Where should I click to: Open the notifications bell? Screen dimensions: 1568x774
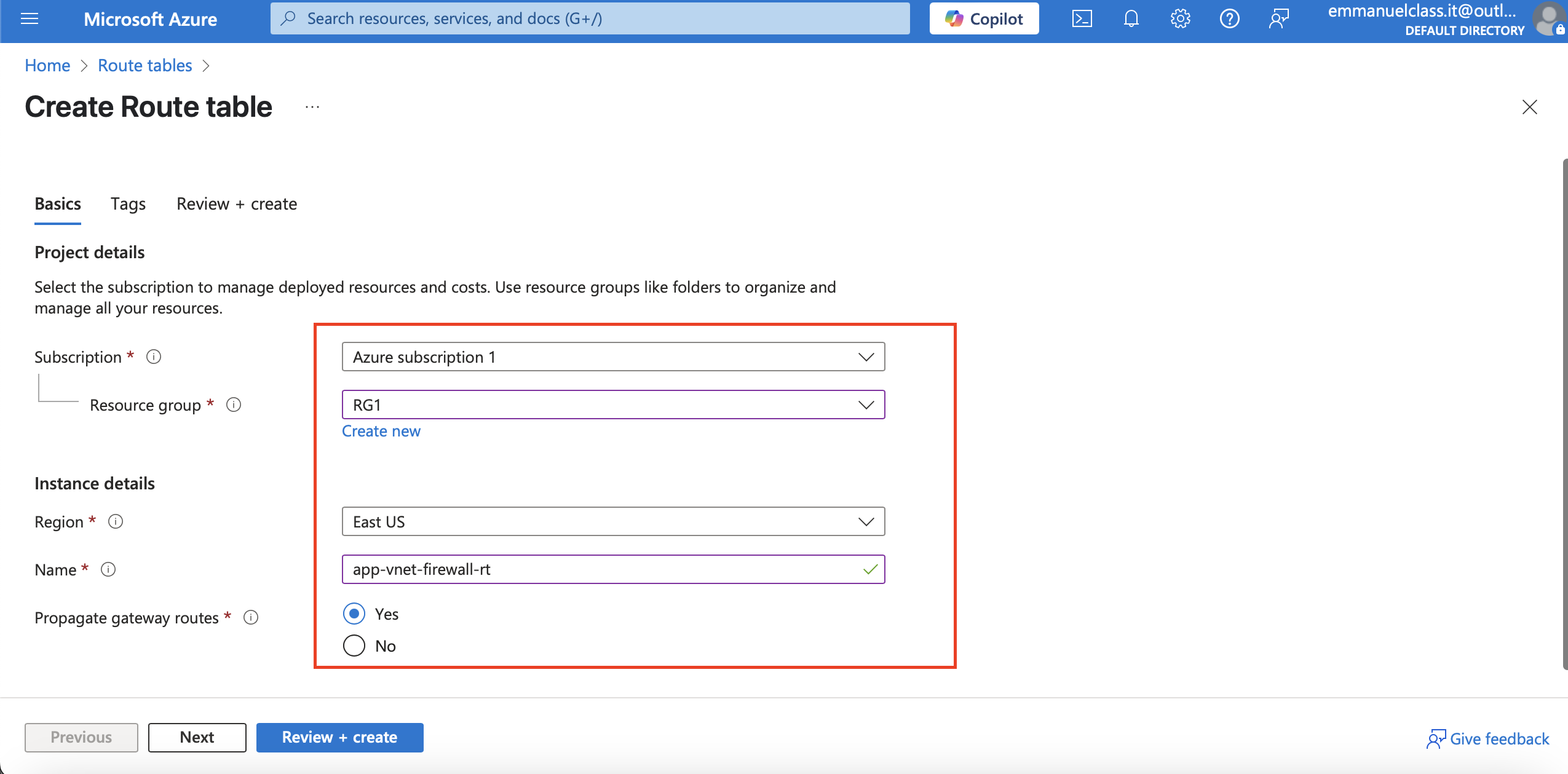(x=1131, y=19)
